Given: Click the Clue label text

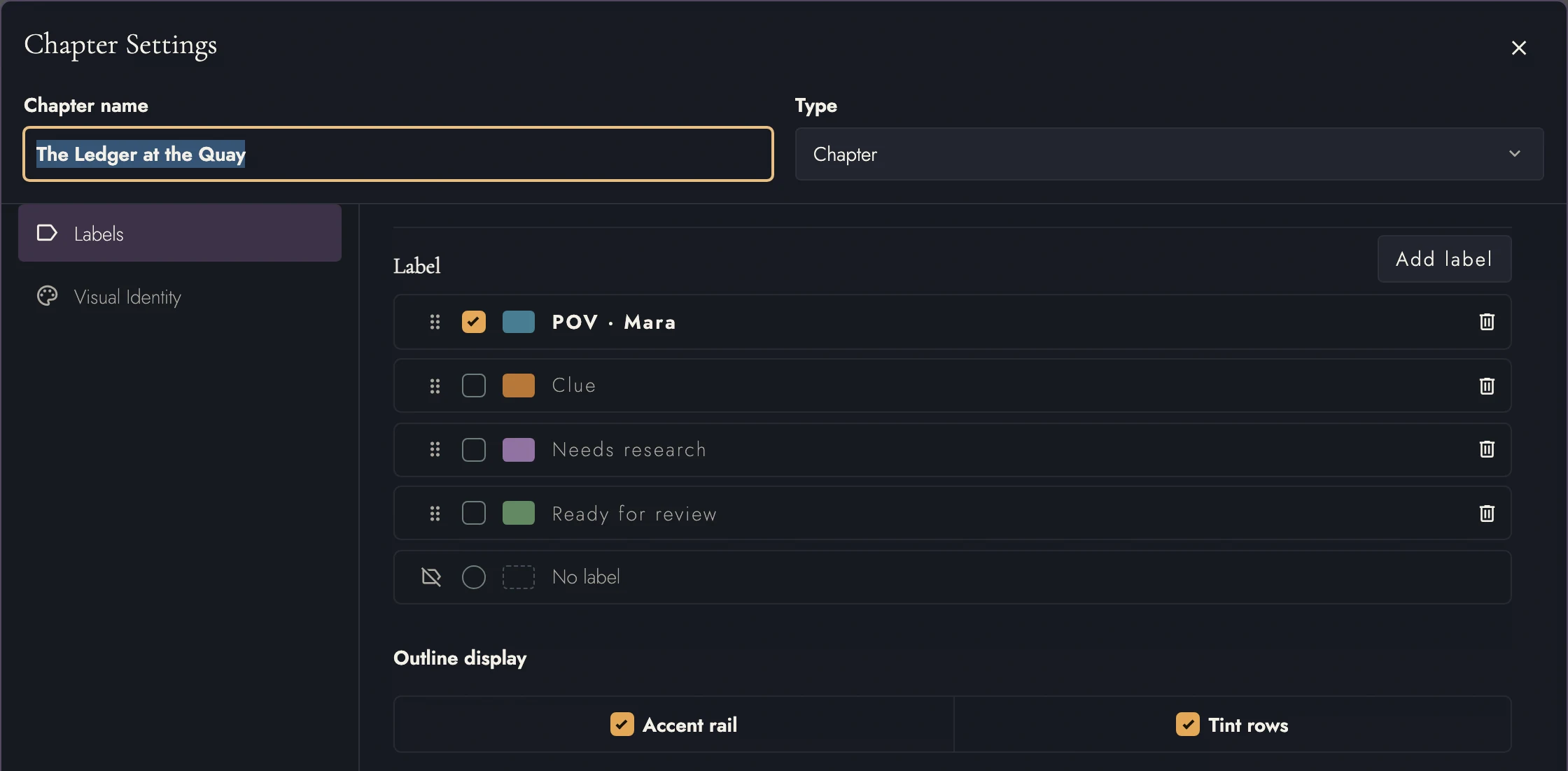Looking at the screenshot, I should click(574, 385).
